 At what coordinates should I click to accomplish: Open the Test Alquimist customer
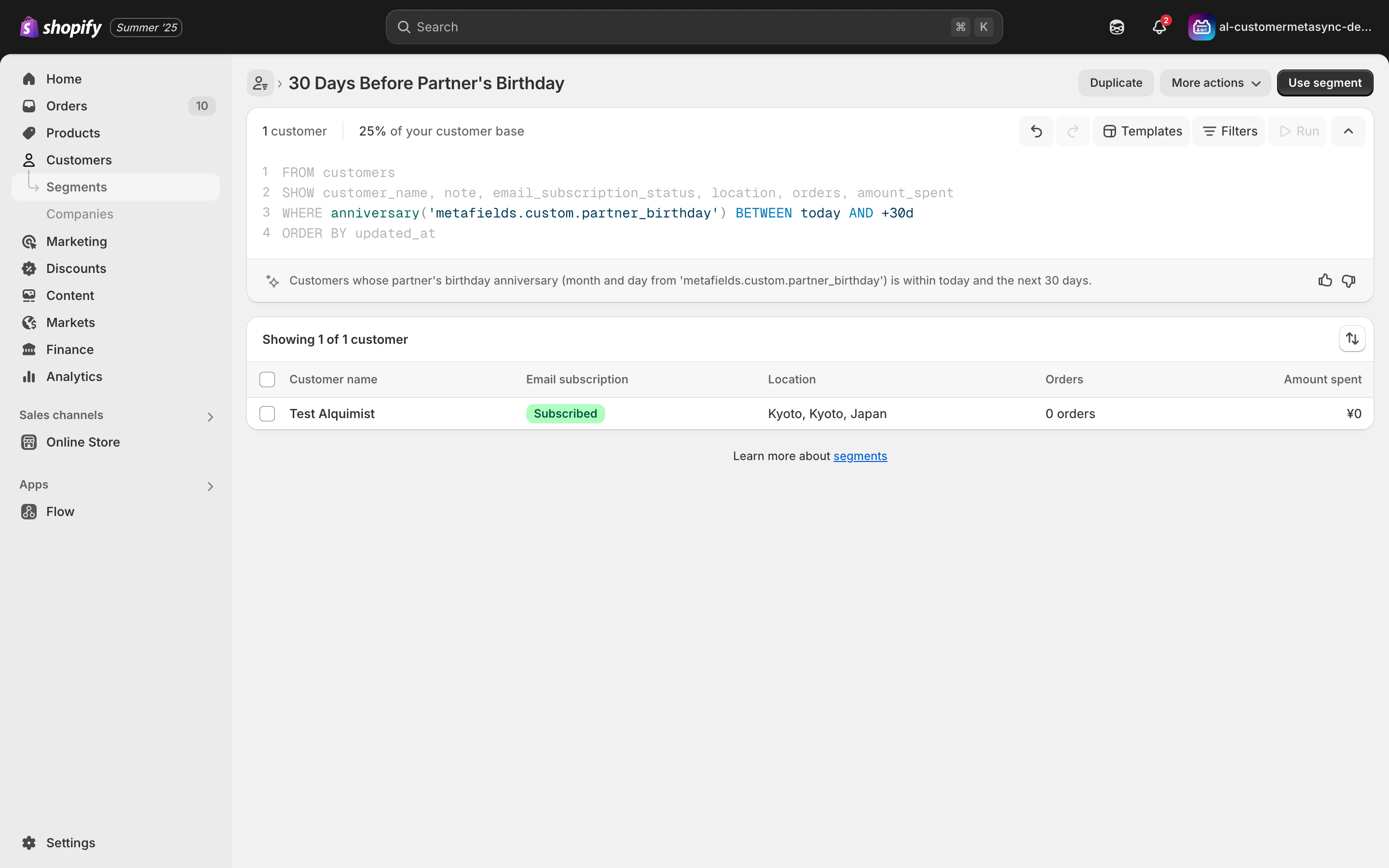pyautogui.click(x=332, y=413)
